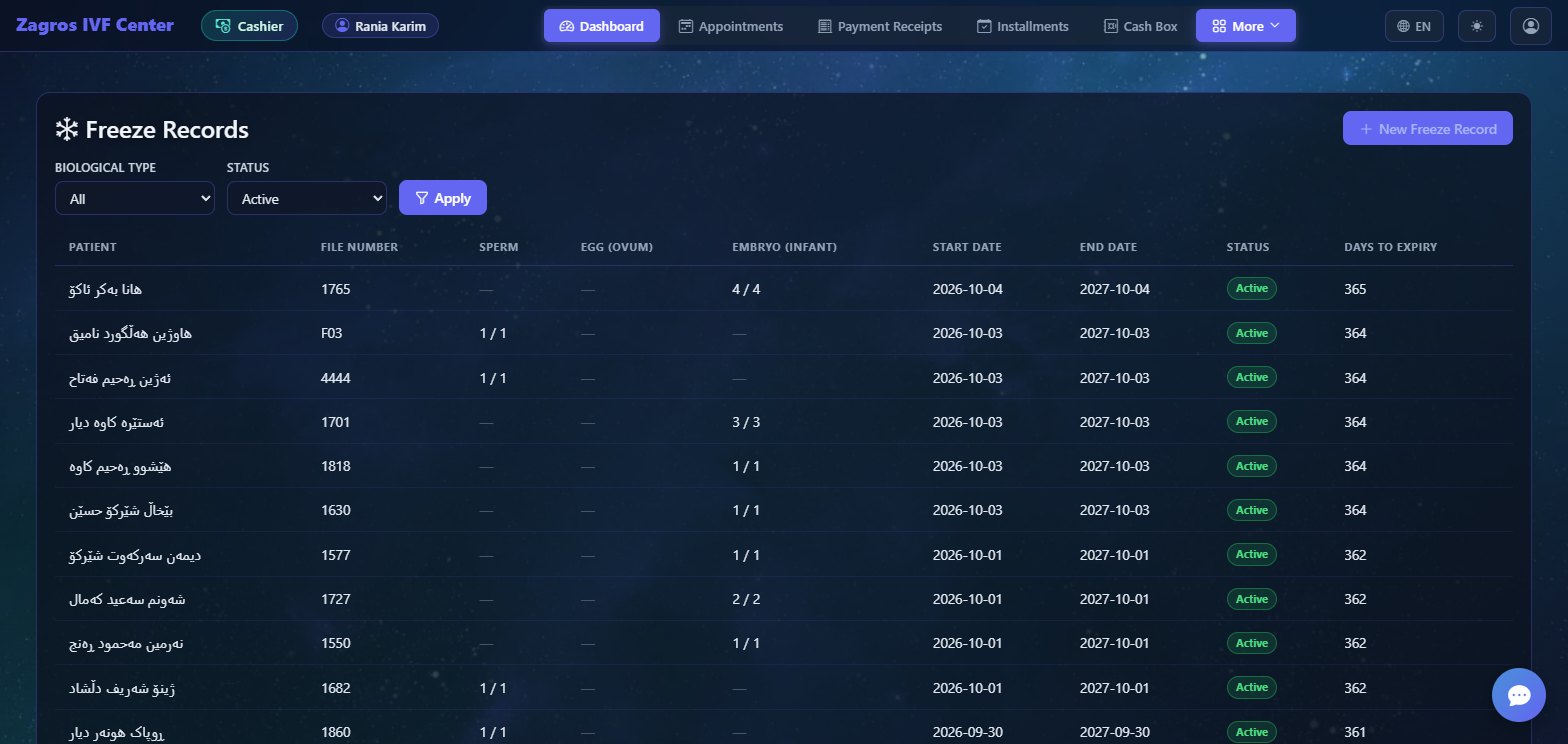Click the snowflake icon beside Freeze Records

pos(66,129)
